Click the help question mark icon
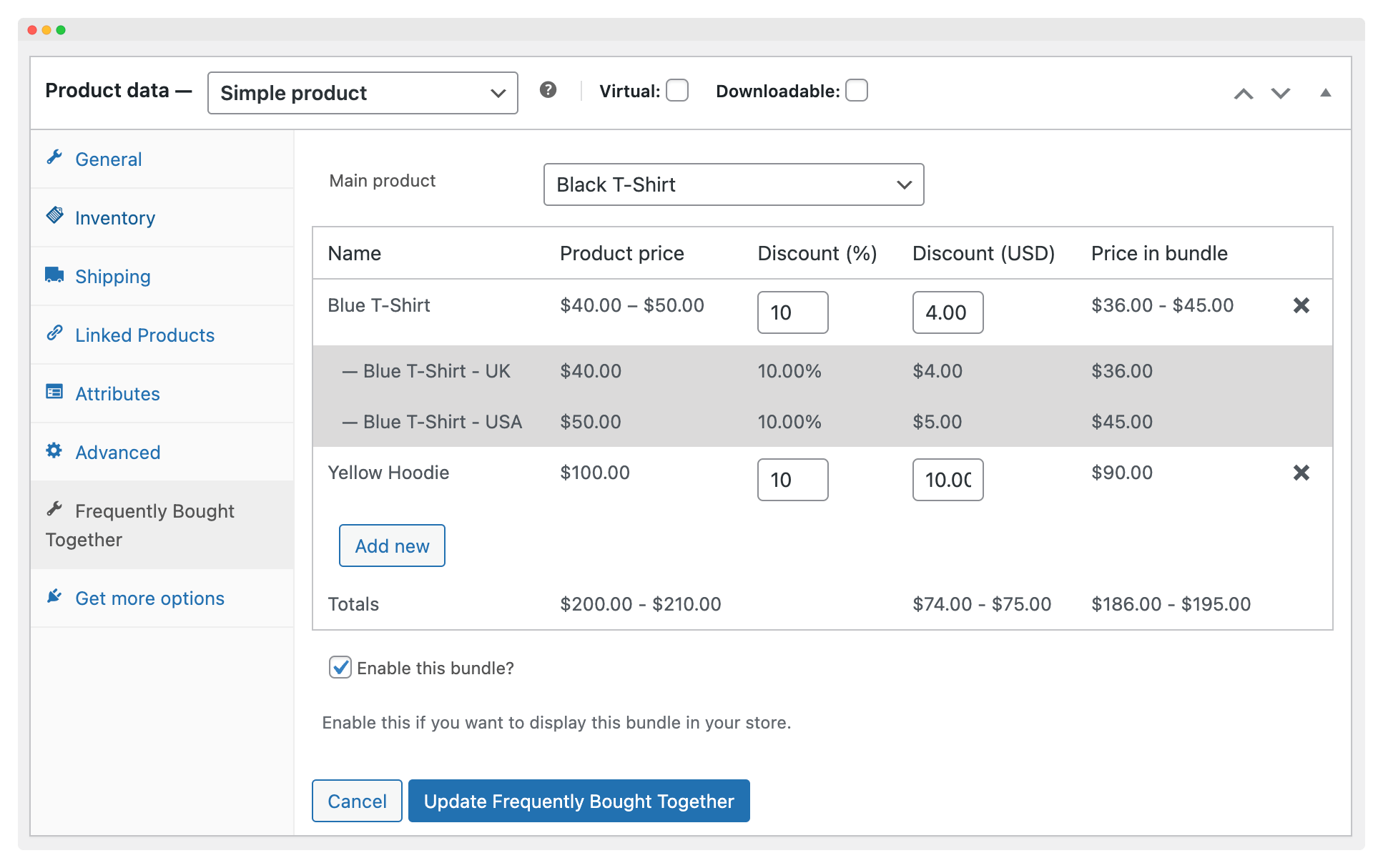Viewport: 1383px width, 868px height. pos(548,90)
